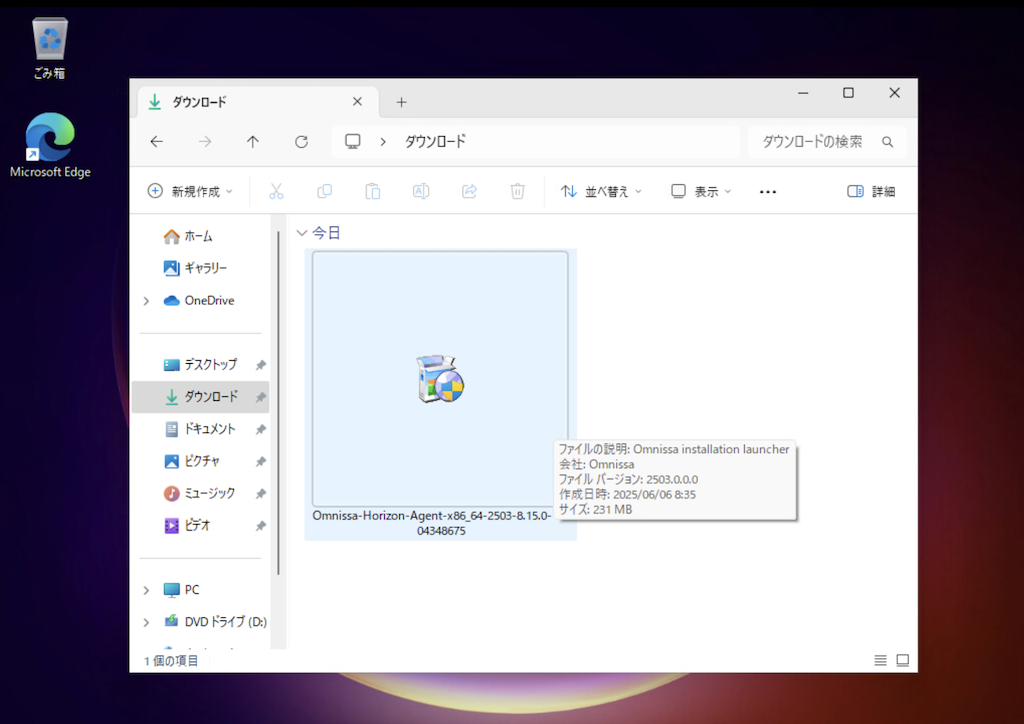Click the rename icon in the toolbar

point(421,191)
